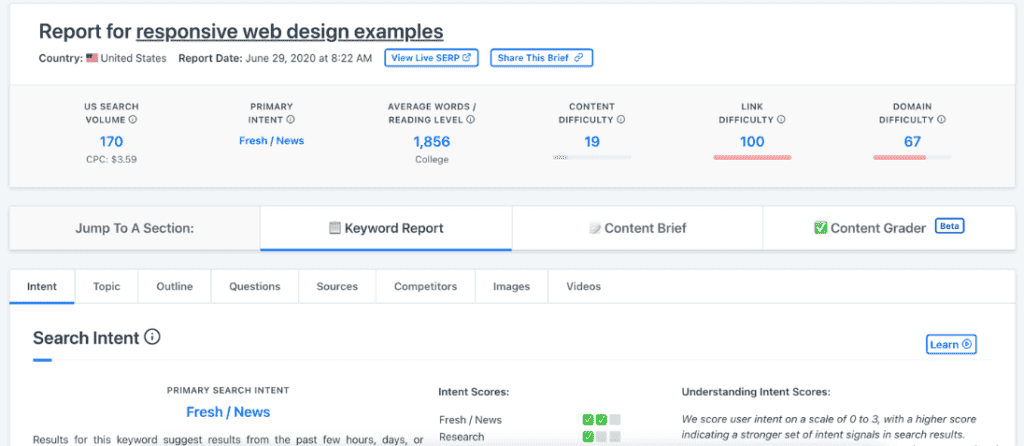Click the Research label in Intent Scores
The height and width of the screenshot is (446, 1024).
coord(462,437)
